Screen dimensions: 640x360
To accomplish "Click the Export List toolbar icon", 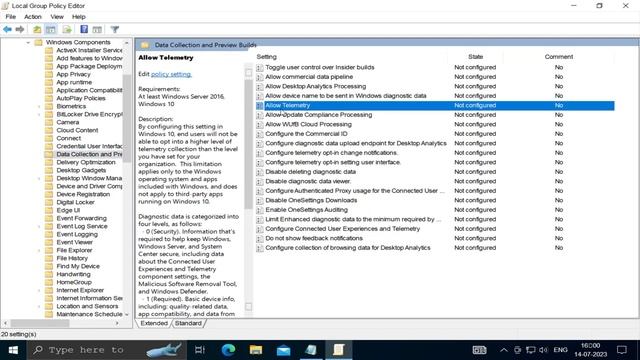I will click(x=67, y=29).
